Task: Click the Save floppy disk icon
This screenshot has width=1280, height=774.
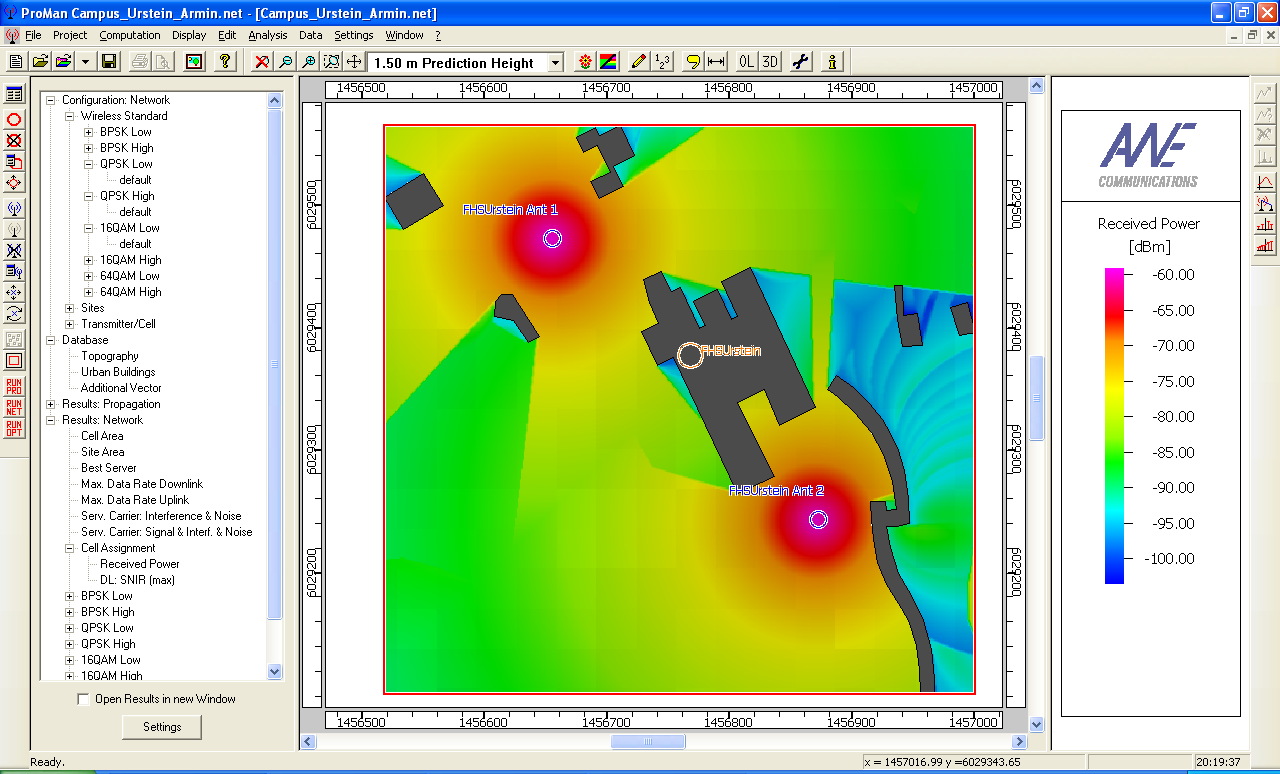Action: [109, 62]
